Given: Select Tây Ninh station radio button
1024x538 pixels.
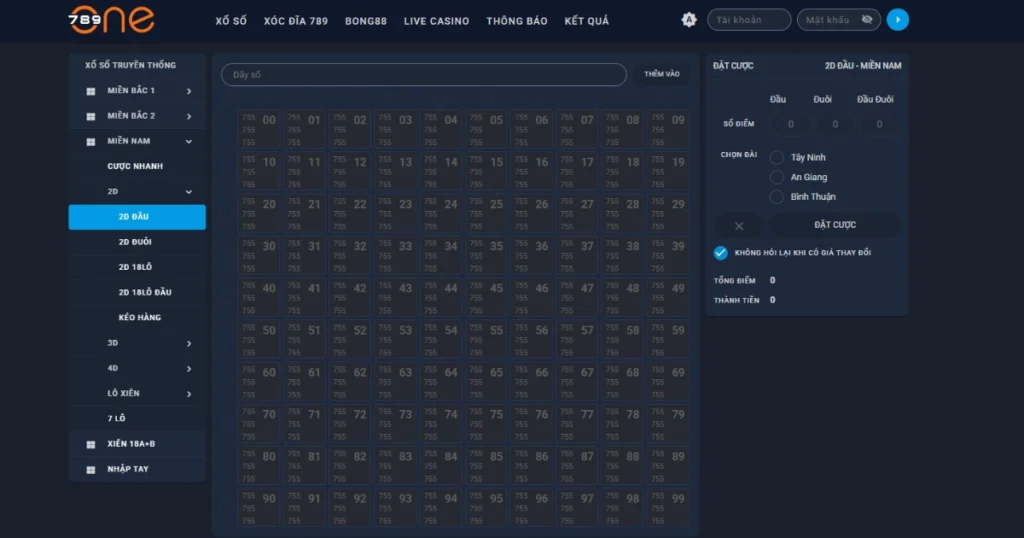Looking at the screenshot, I should [776, 157].
